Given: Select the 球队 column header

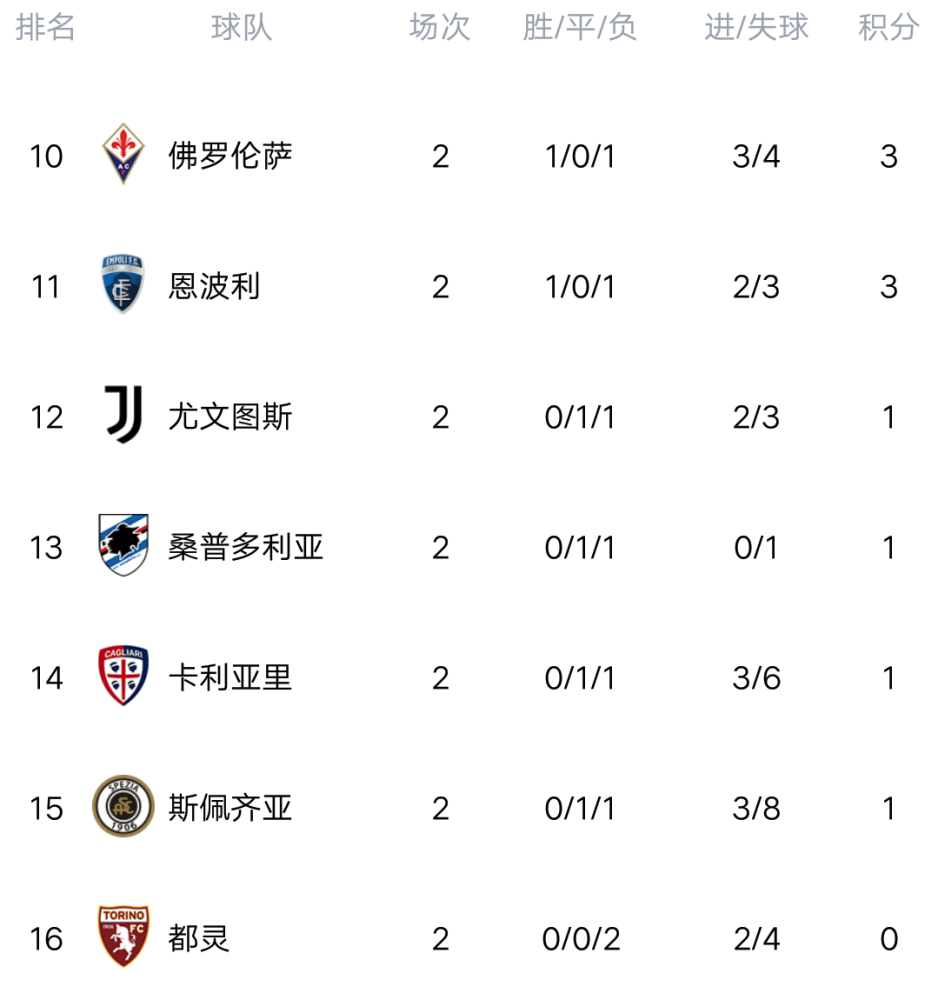Looking at the screenshot, I should (x=241, y=27).
